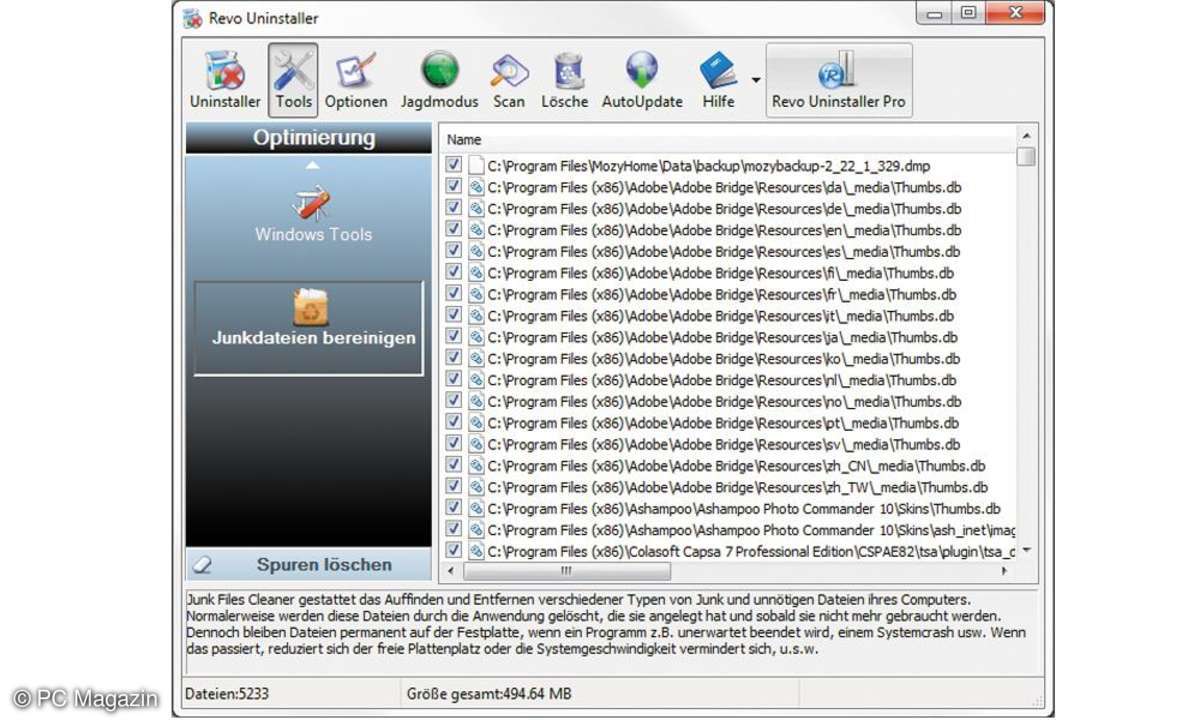1200x720 pixels.
Task: Open the Uninstaller toolbar icon
Action: 225,79
